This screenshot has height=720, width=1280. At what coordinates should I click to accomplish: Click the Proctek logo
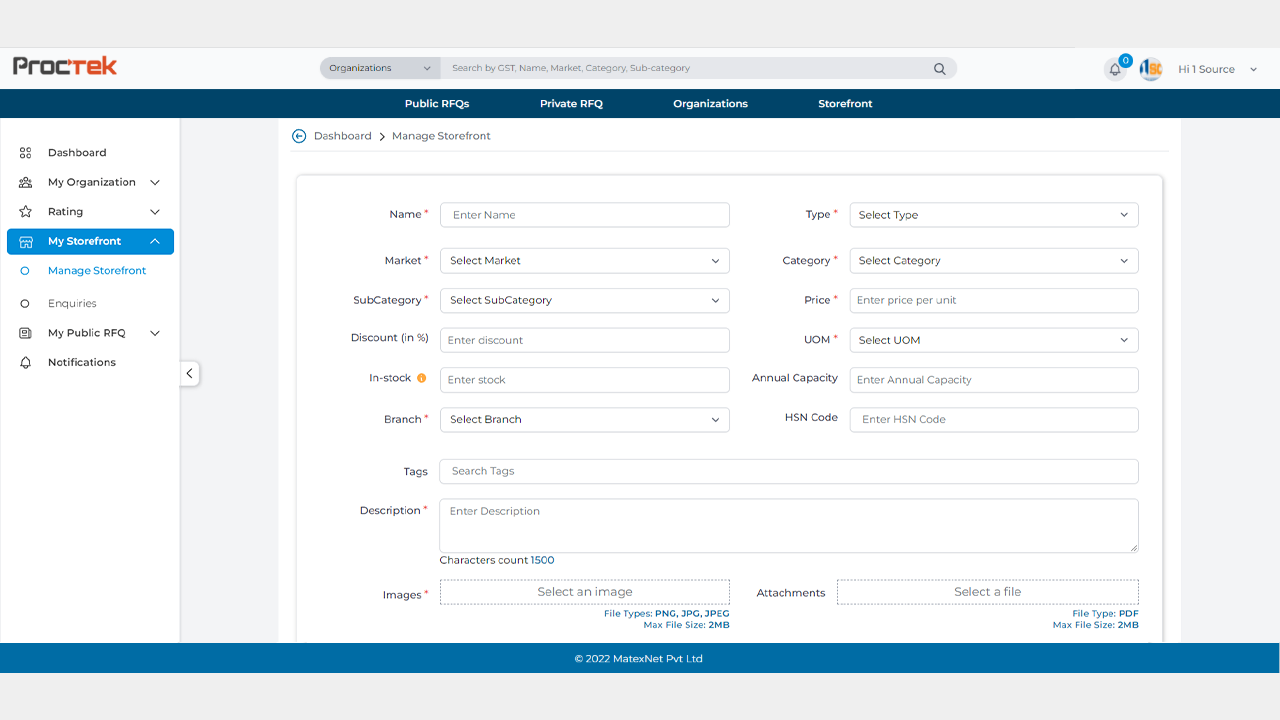click(65, 66)
